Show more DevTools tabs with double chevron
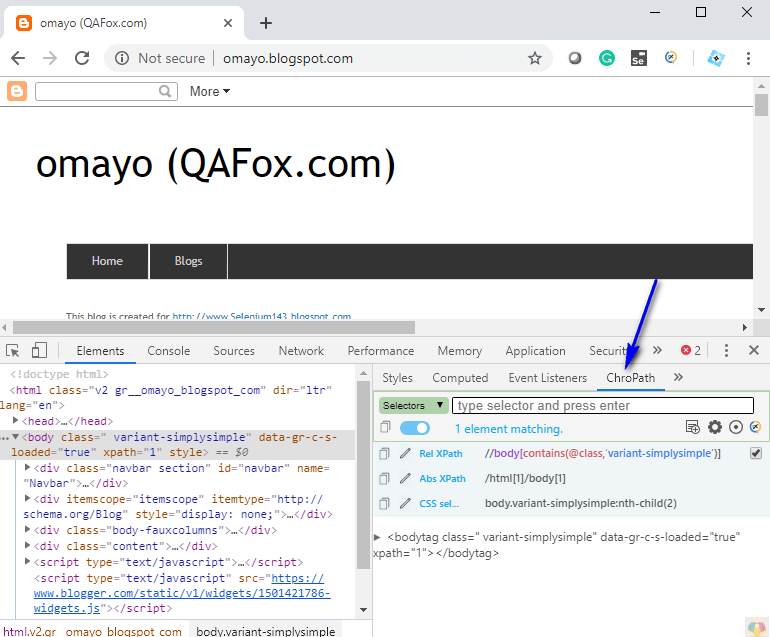The height and width of the screenshot is (637, 770). [x=657, y=350]
